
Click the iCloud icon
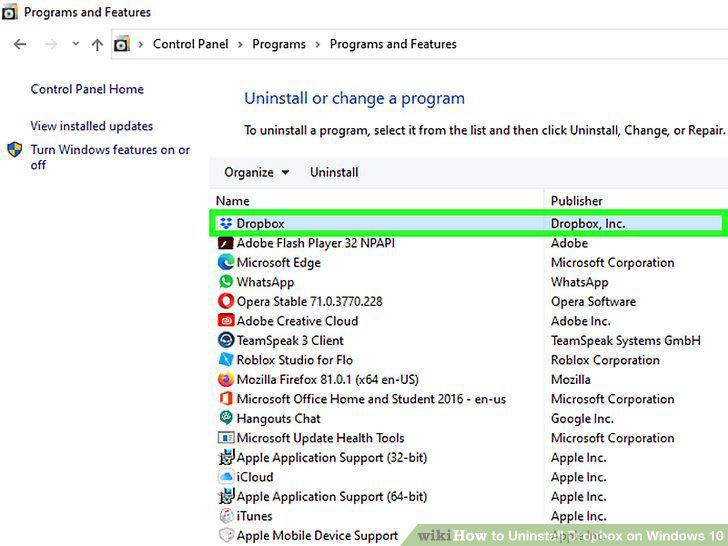pyautogui.click(x=226, y=477)
